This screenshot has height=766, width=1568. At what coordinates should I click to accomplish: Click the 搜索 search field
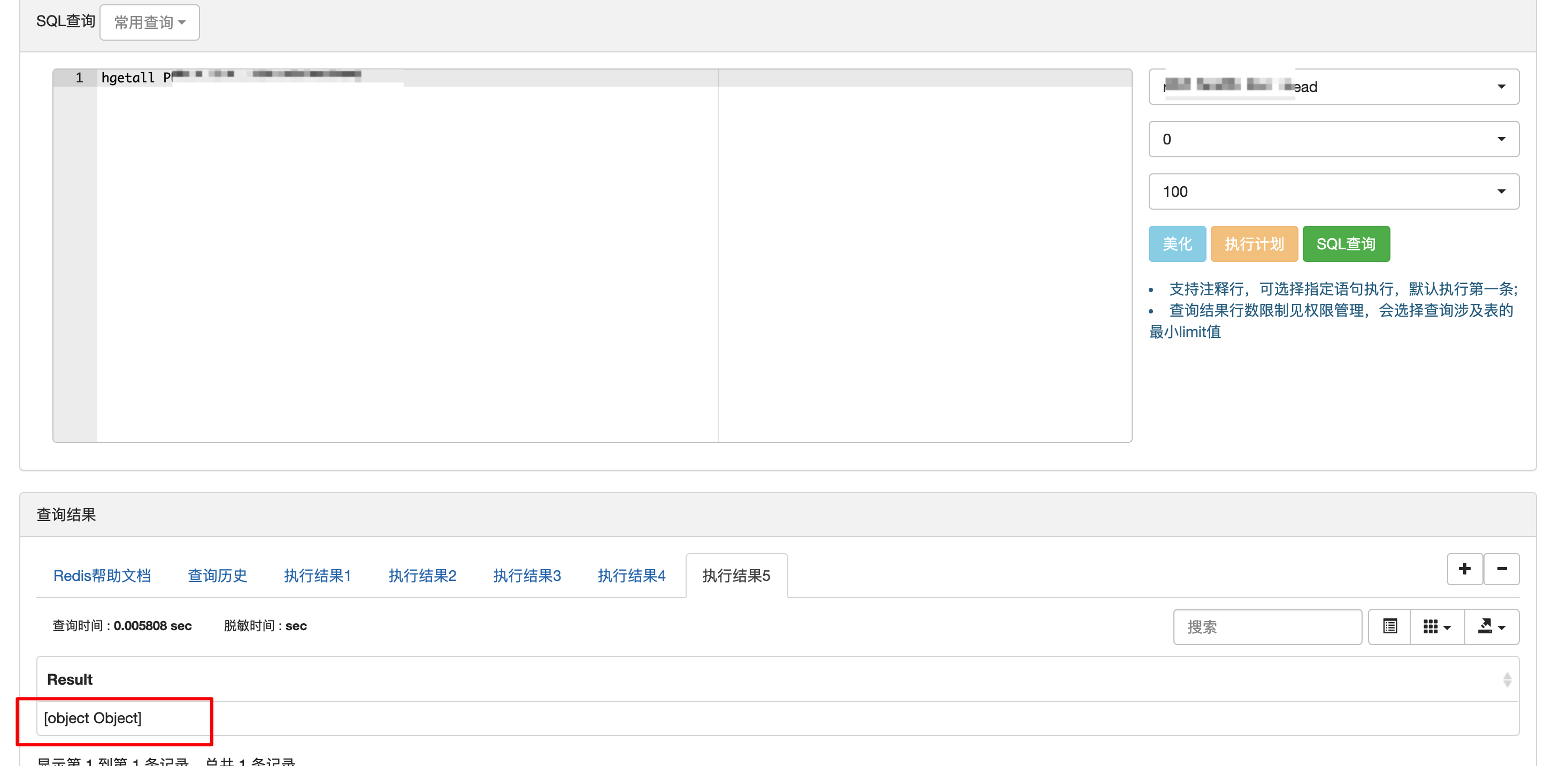[1267, 627]
